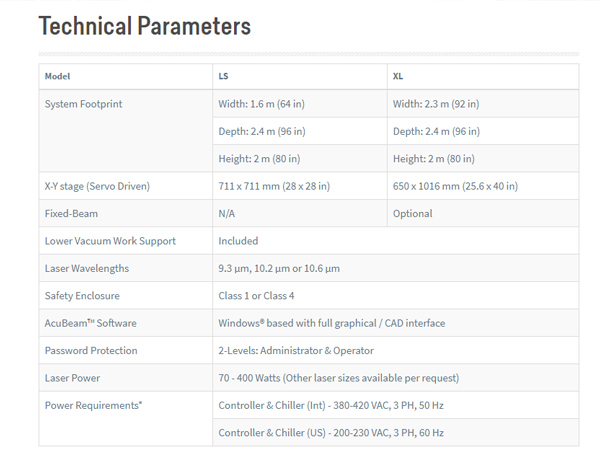Click the Fixed-Beam Optional cell
This screenshot has height=450, width=600.
pos(413,214)
